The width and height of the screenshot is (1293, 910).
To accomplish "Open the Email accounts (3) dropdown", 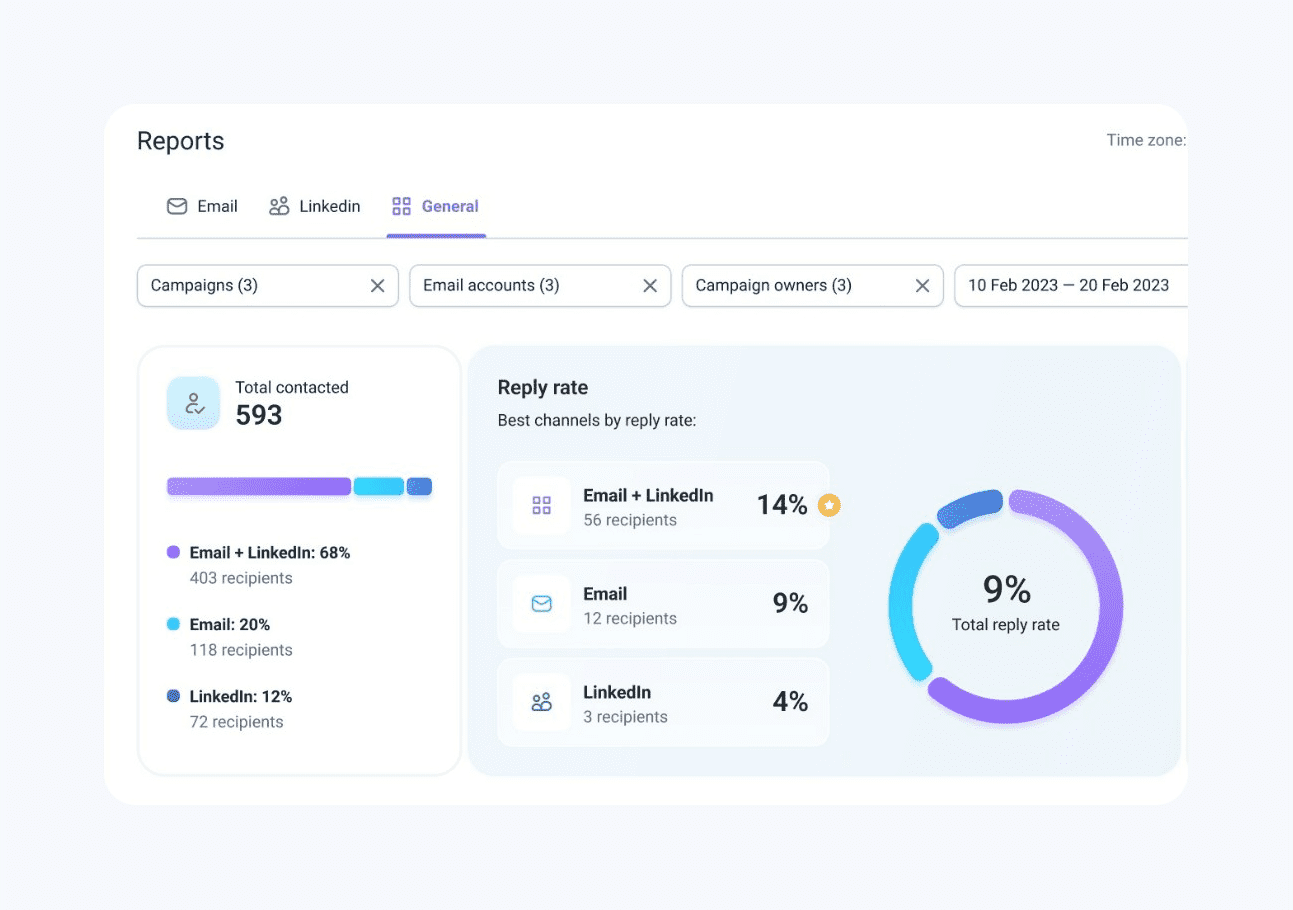I will [520, 286].
